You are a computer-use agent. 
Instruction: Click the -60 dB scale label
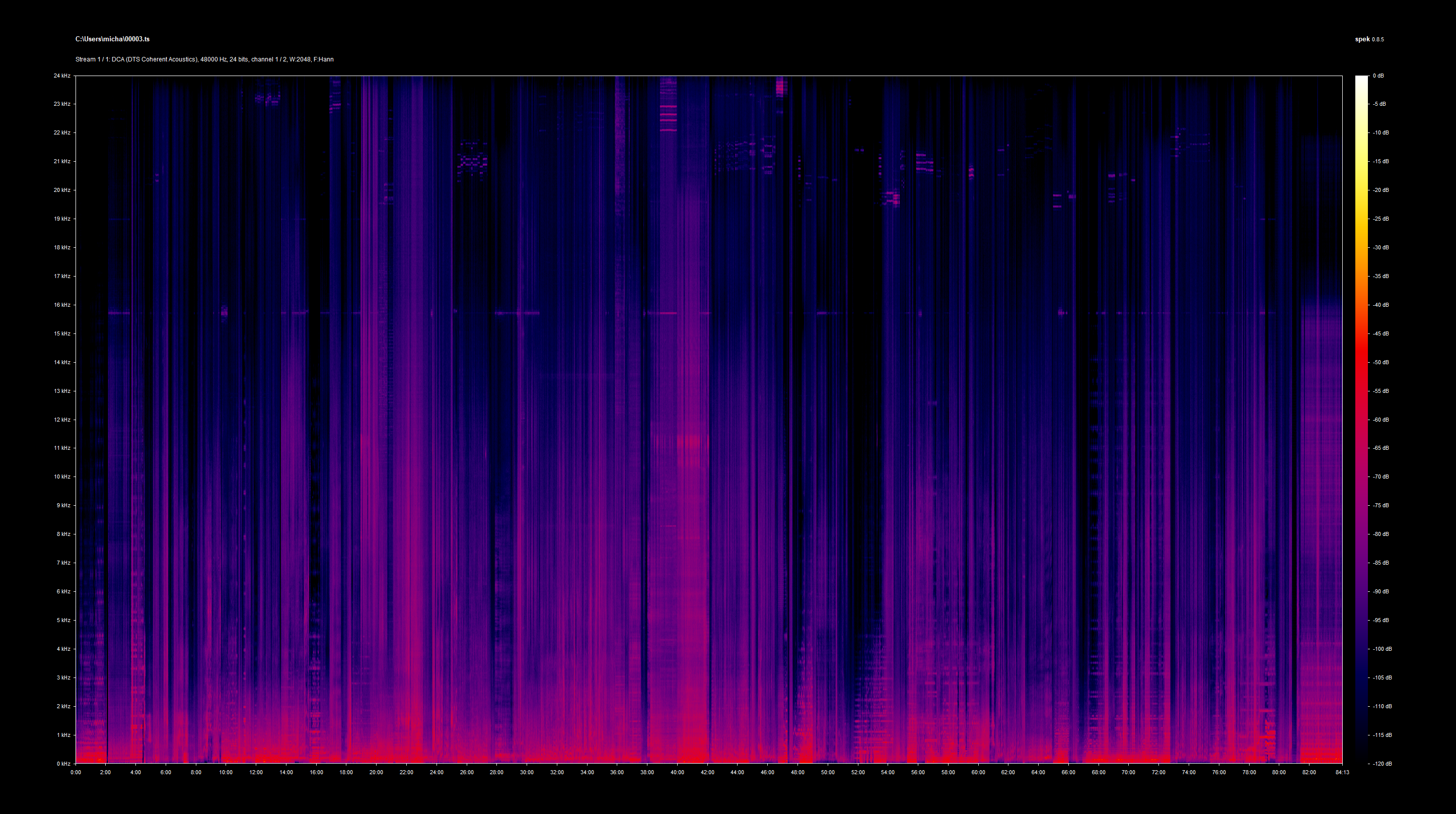tap(1380, 420)
